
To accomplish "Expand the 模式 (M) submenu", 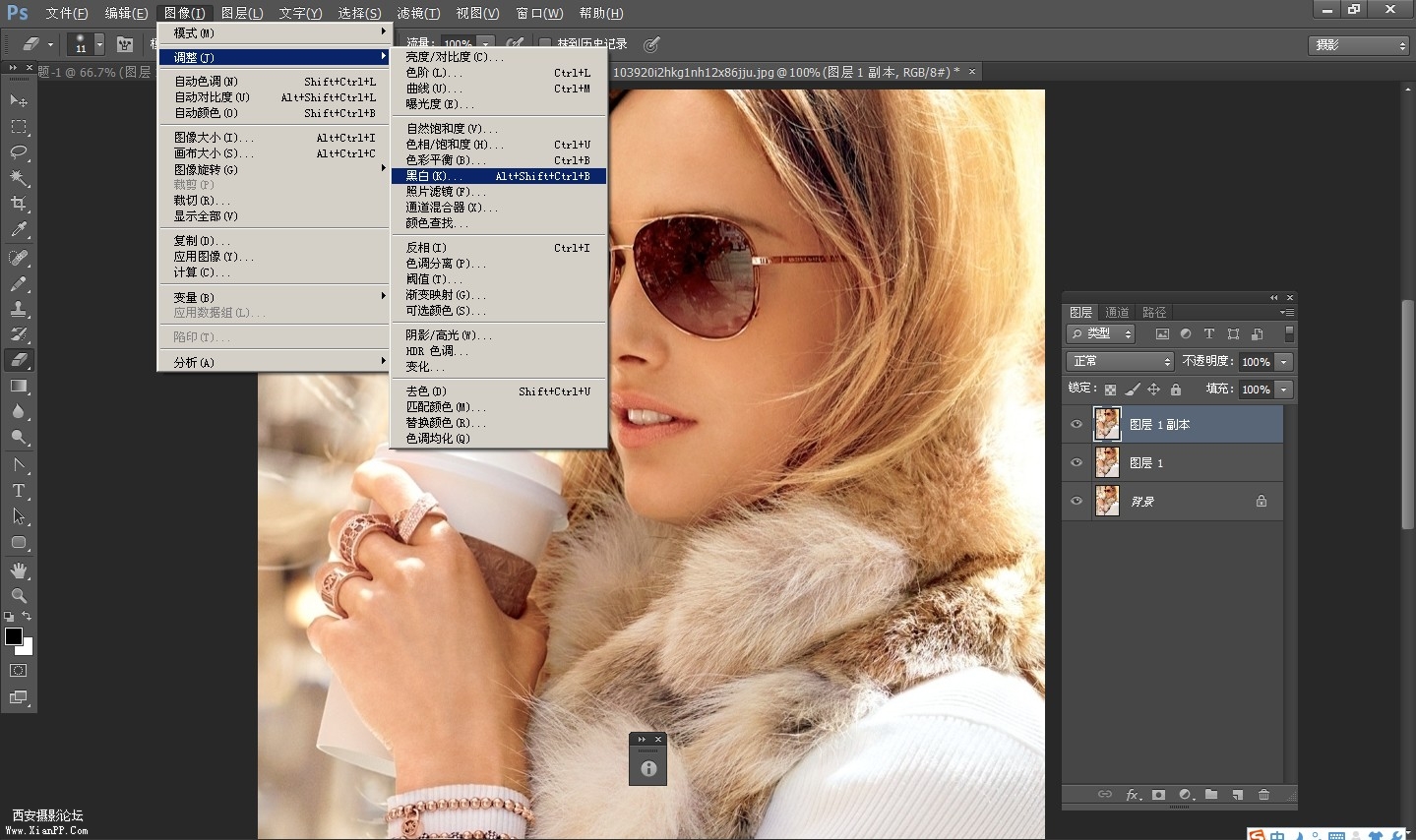I will (274, 32).
